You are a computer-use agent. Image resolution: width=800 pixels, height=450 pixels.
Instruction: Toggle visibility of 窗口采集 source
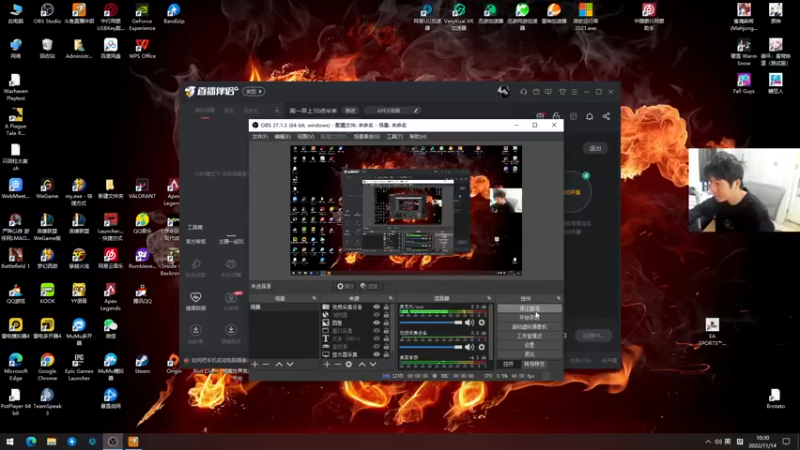[377, 331]
